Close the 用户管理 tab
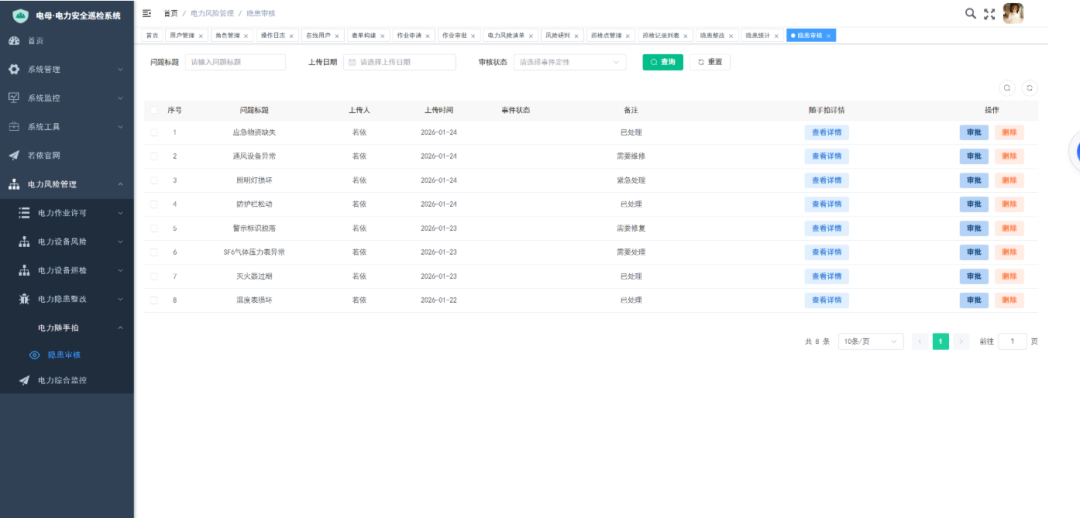Viewport: 1080px width, 518px height. click(200, 36)
